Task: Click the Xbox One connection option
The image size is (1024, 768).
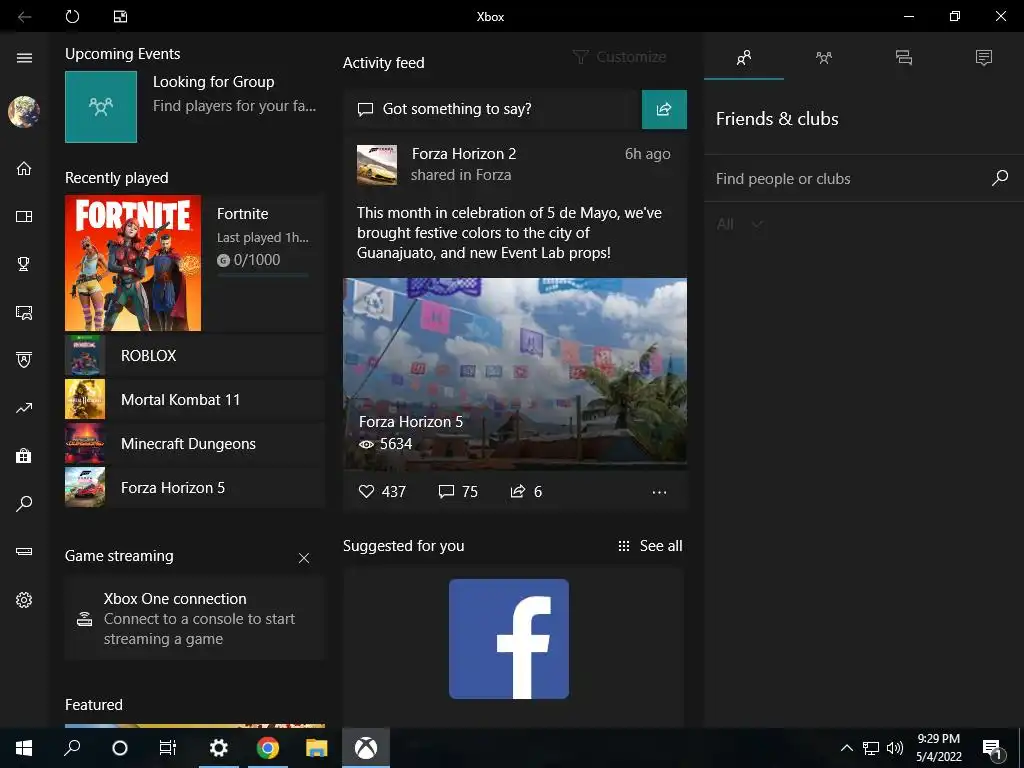Action: click(195, 618)
